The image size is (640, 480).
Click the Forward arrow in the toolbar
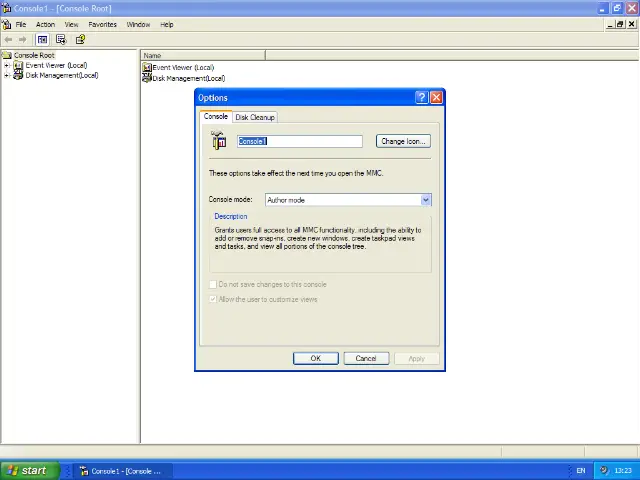(23, 40)
